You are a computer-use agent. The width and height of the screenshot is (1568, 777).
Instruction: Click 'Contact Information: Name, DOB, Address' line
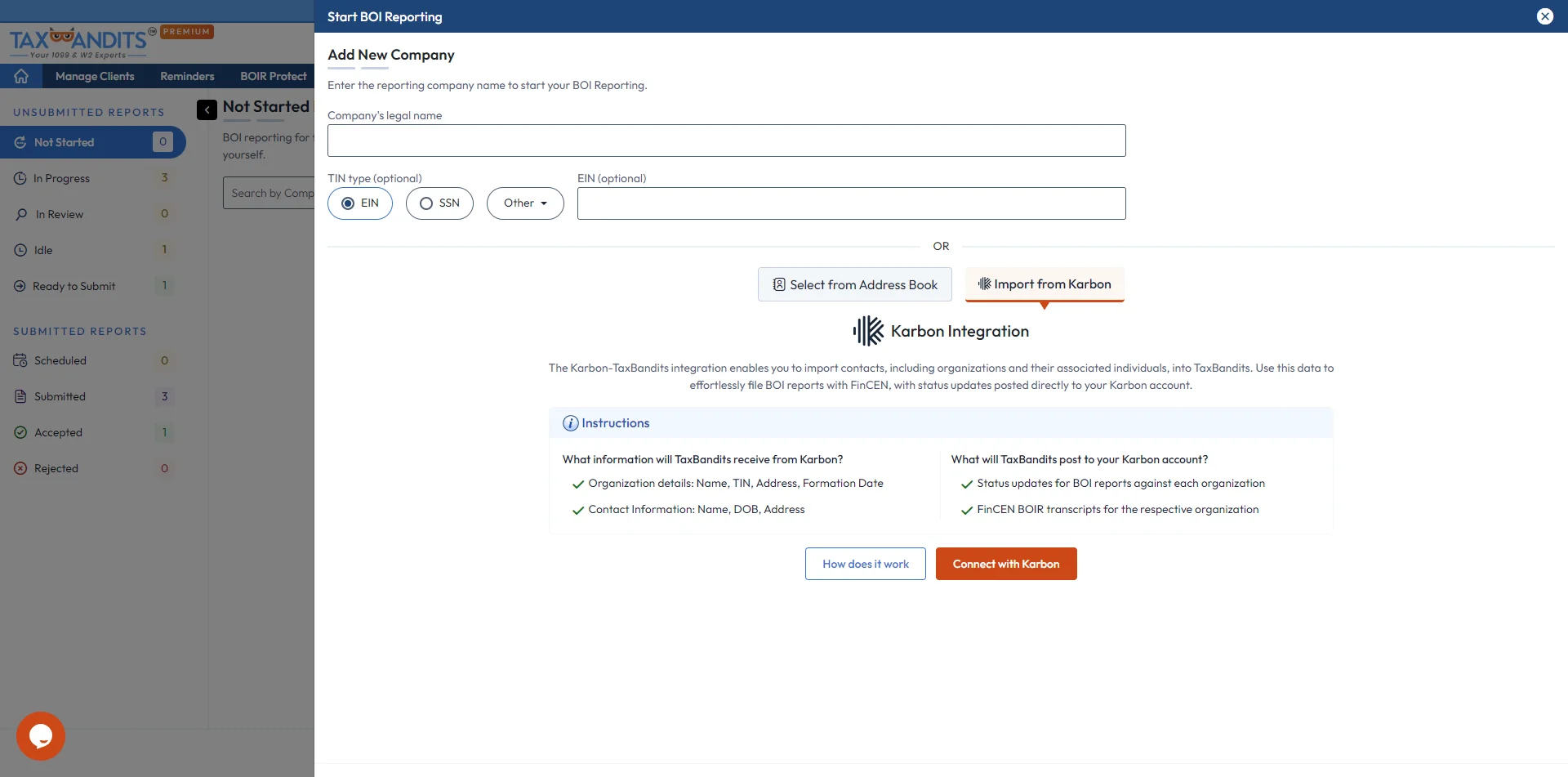pyautogui.click(x=696, y=510)
